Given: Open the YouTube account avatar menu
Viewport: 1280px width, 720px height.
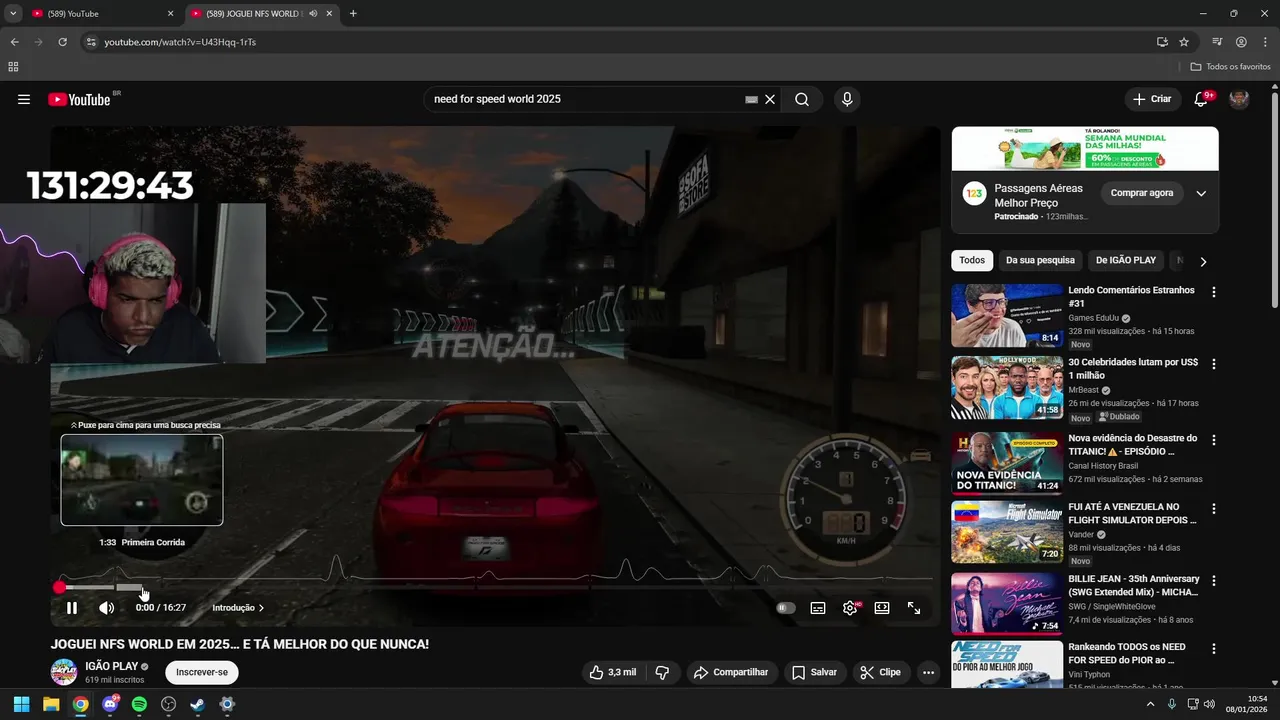Looking at the screenshot, I should [x=1239, y=99].
